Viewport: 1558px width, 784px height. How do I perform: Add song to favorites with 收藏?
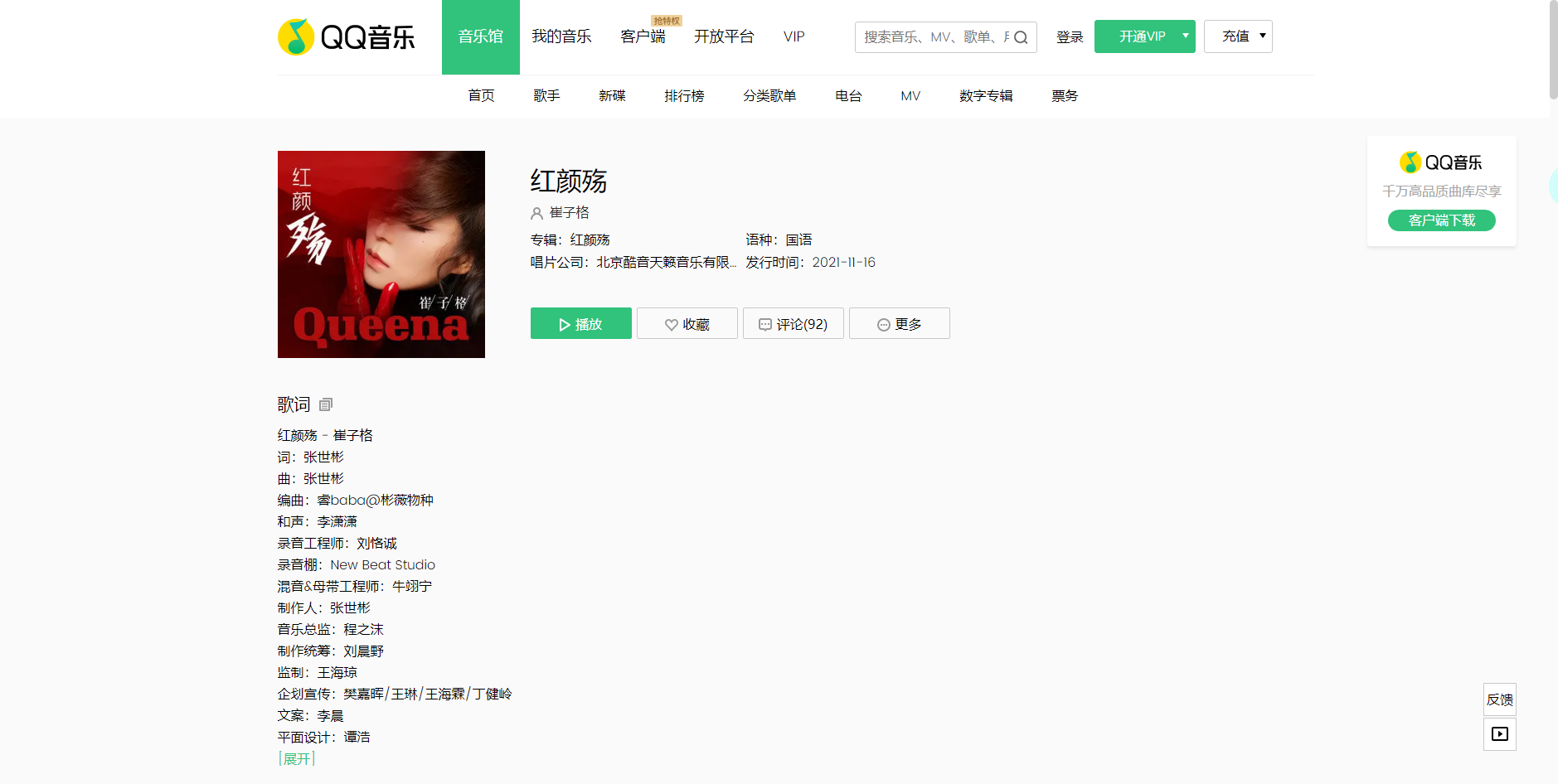pyautogui.click(x=687, y=324)
